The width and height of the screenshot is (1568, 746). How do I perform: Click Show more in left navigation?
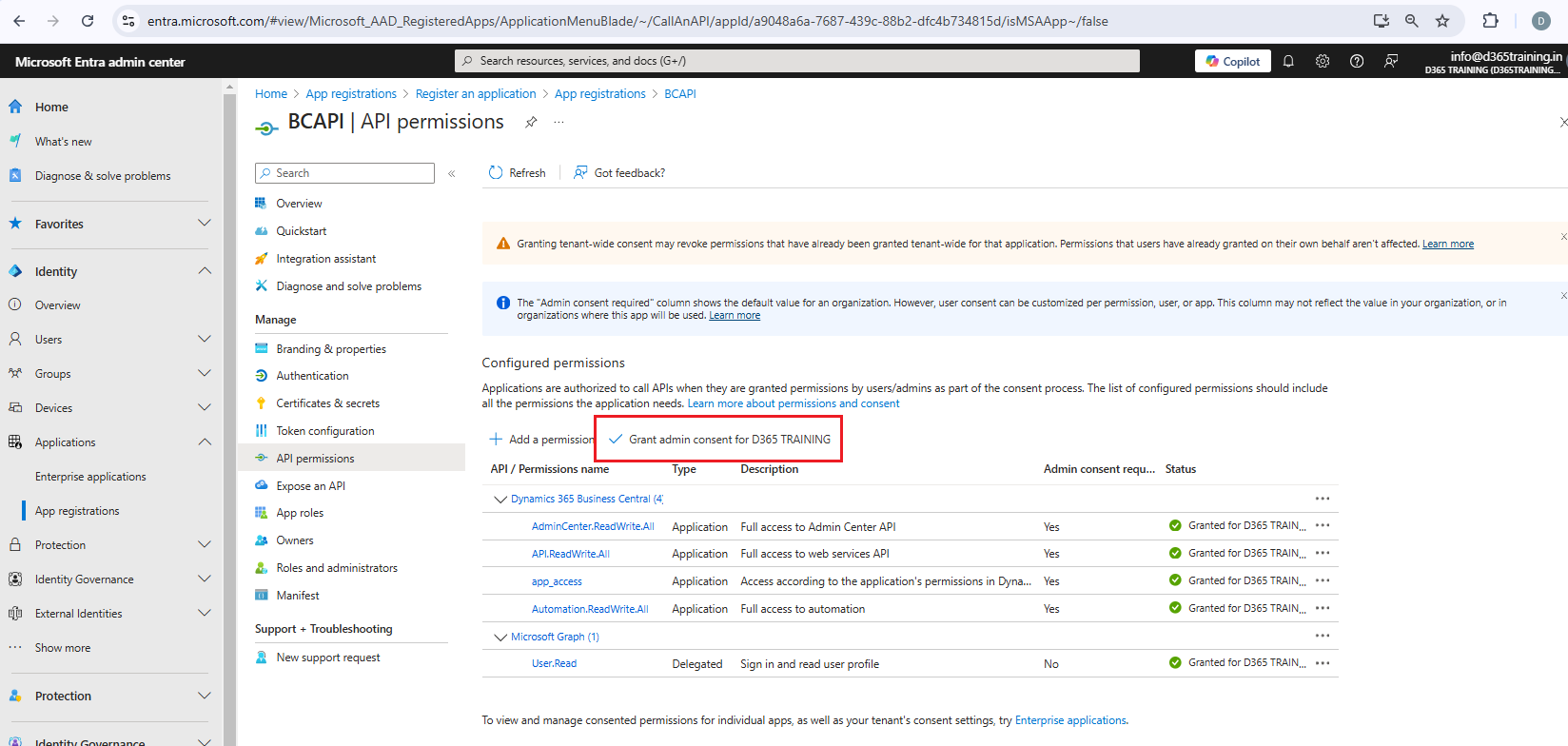pyautogui.click(x=63, y=648)
